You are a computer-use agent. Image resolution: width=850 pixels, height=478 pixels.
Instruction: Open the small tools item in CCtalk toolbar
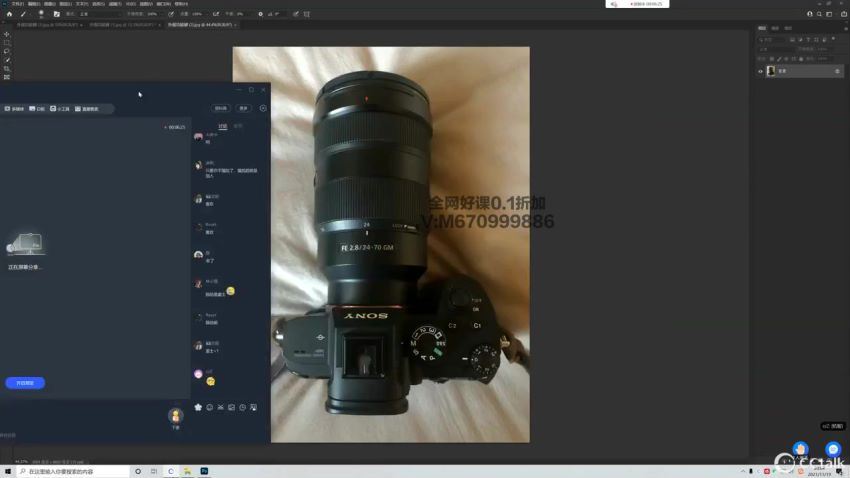[60, 109]
